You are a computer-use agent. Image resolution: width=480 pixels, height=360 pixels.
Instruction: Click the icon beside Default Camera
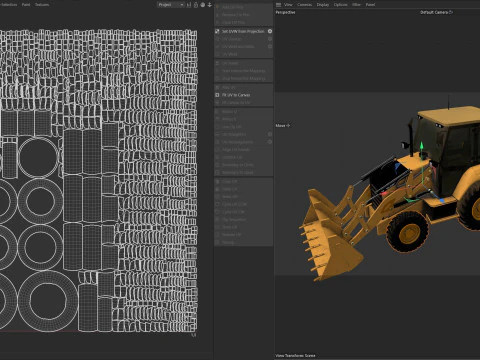[451, 12]
